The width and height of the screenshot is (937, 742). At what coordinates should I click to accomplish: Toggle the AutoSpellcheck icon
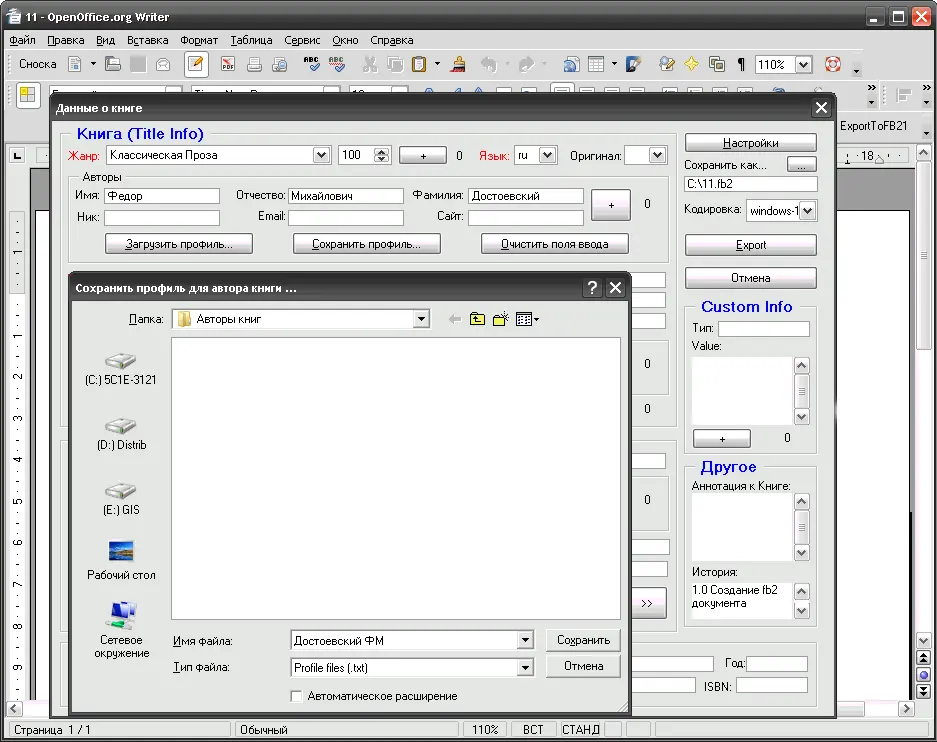pyautogui.click(x=336, y=64)
